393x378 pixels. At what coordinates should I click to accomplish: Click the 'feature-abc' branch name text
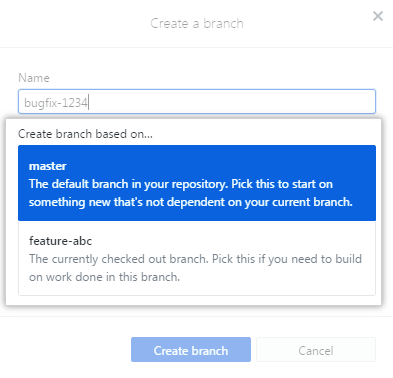point(60,240)
